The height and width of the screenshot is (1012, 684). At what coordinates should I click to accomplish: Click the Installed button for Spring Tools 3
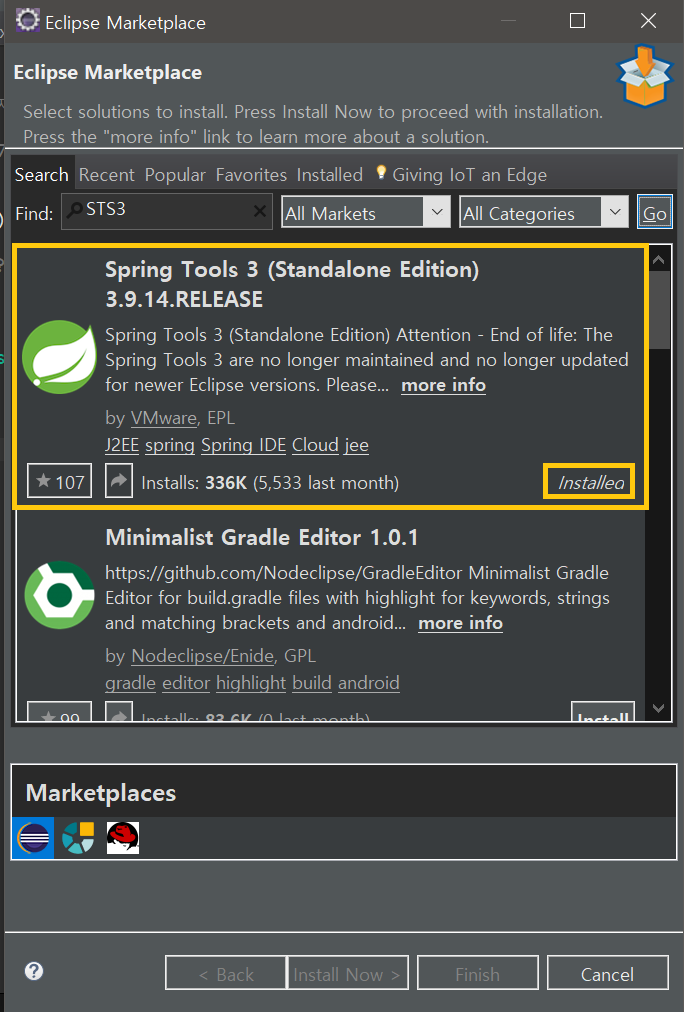tap(590, 482)
